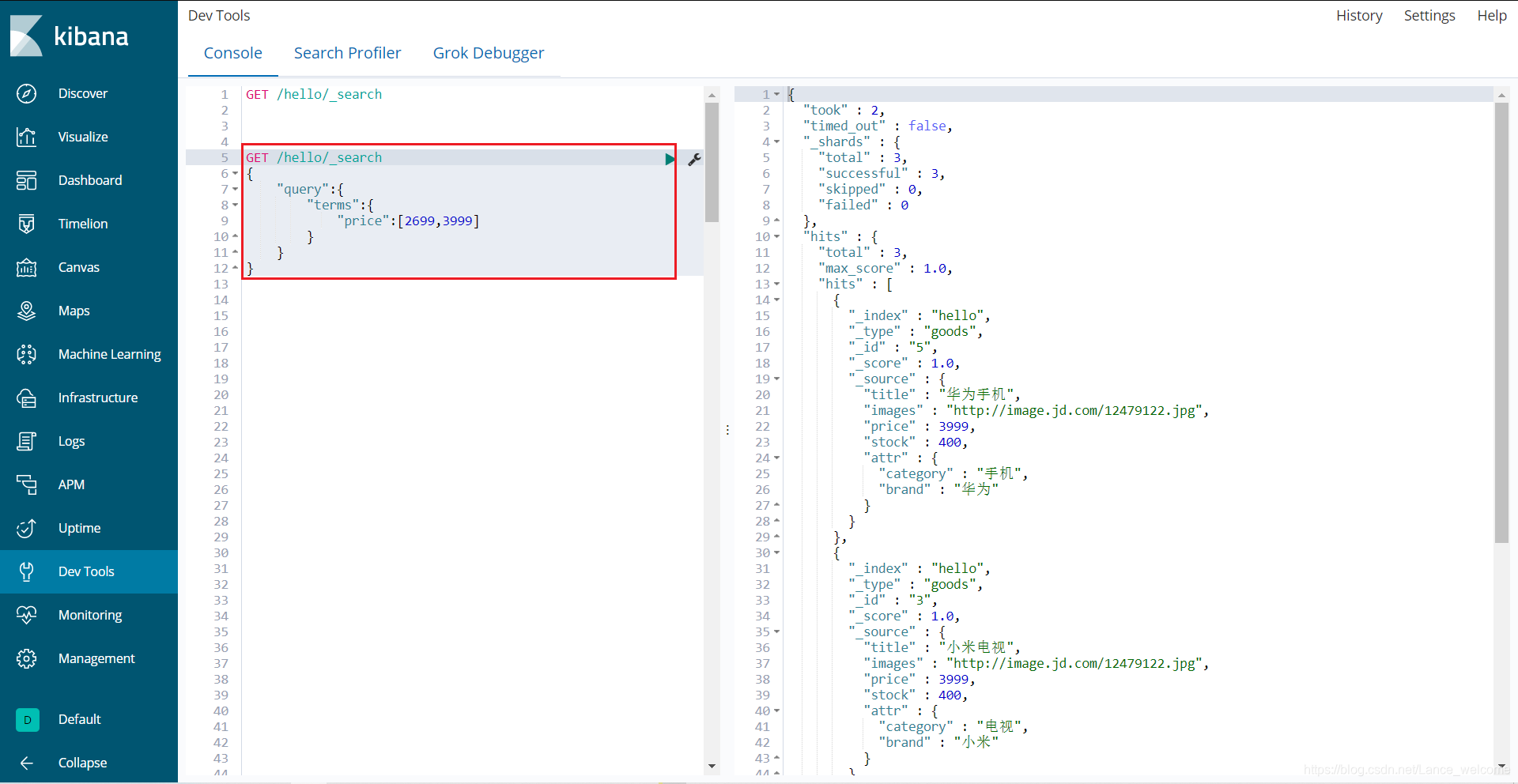
Task: Go to Visualize label in sidebar
Action: [83, 137]
